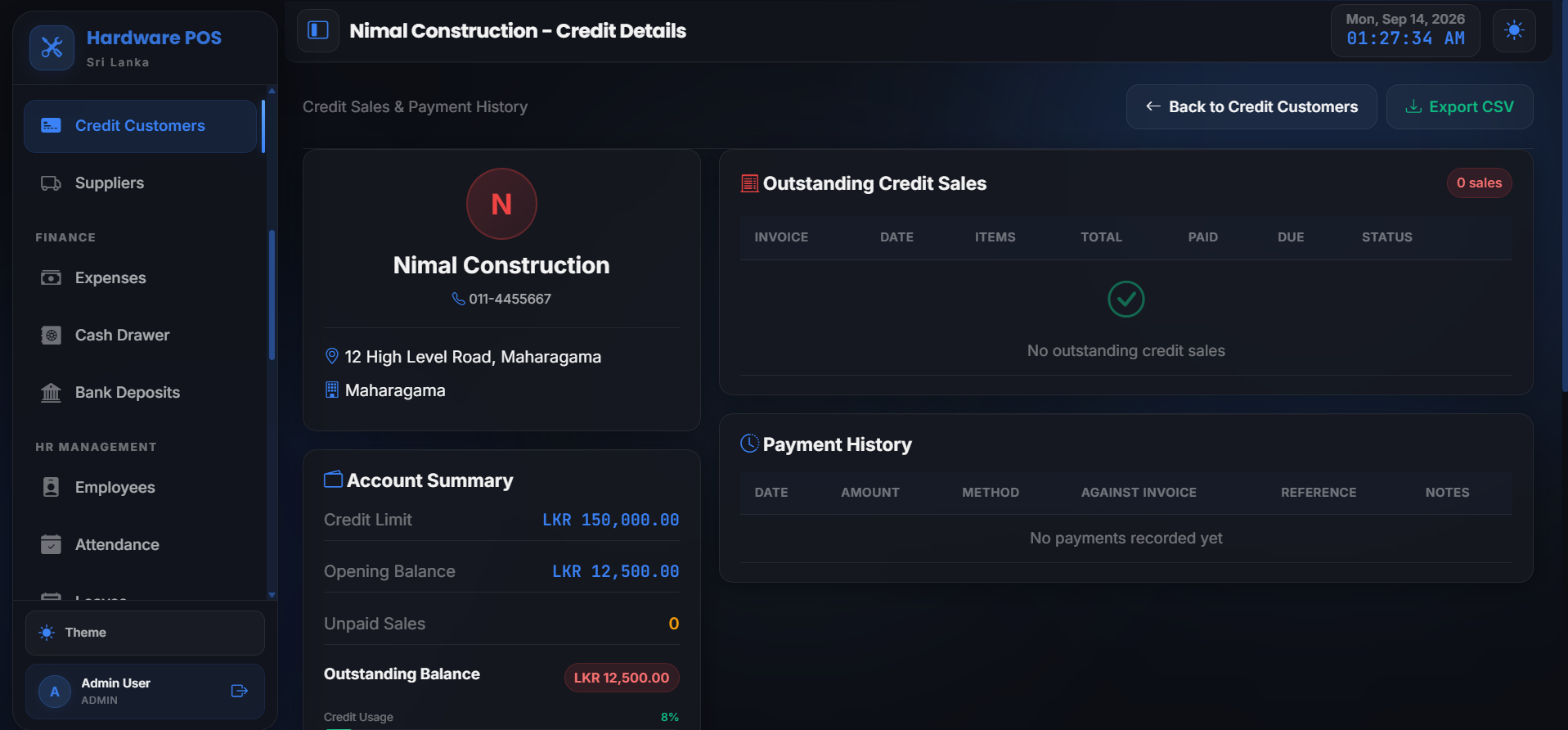Click the Bank Deposits building icon
This screenshot has height=730, width=1568.
pos(51,392)
